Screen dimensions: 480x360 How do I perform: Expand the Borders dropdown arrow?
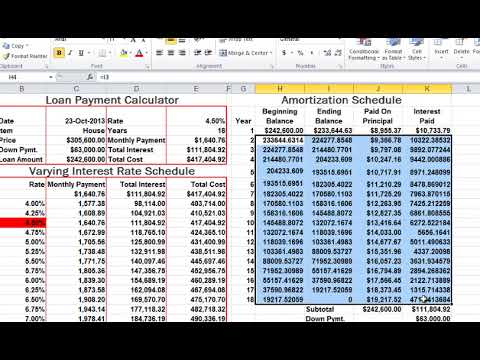click(109, 53)
